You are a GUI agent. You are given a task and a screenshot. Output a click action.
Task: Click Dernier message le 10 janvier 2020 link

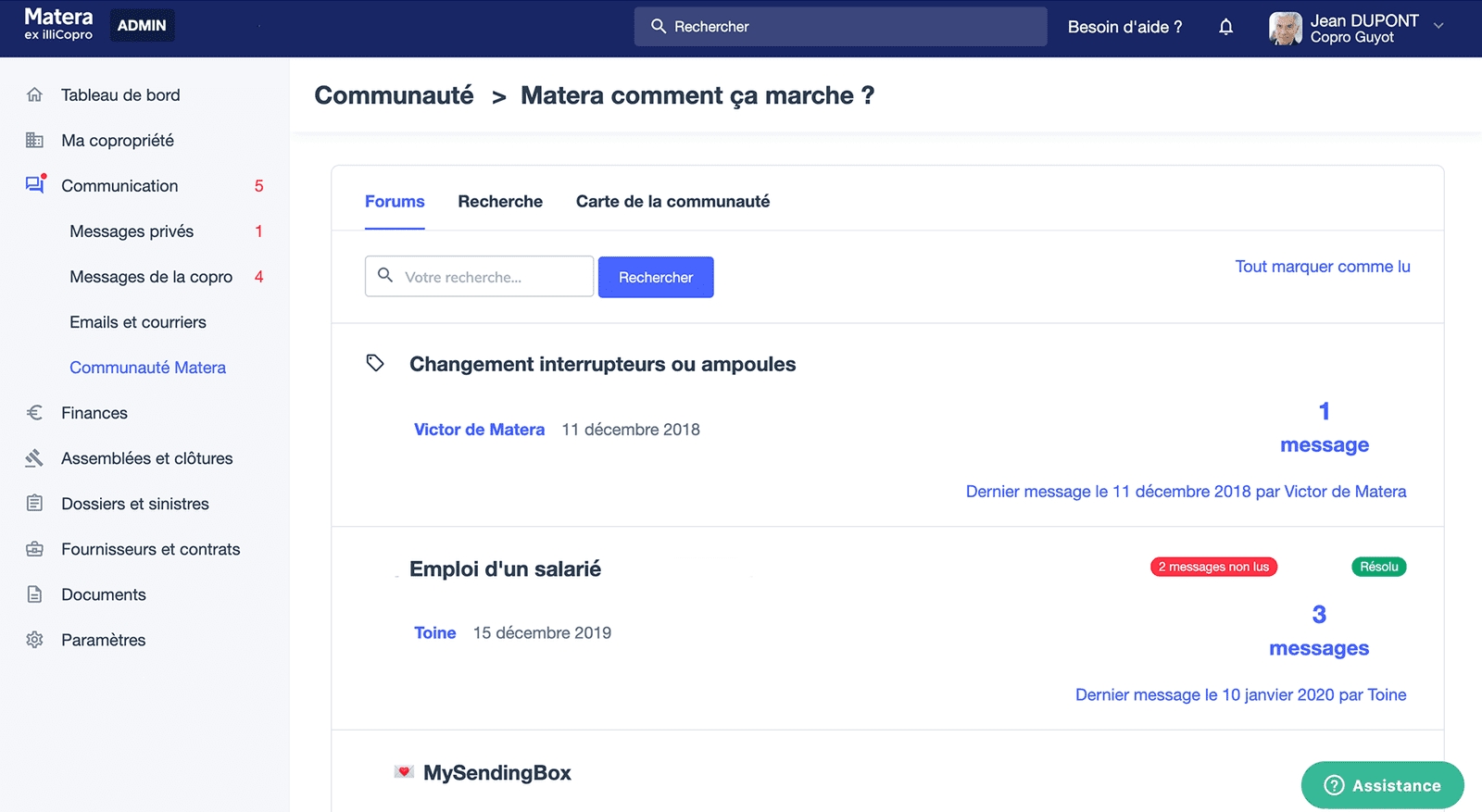pos(1240,694)
